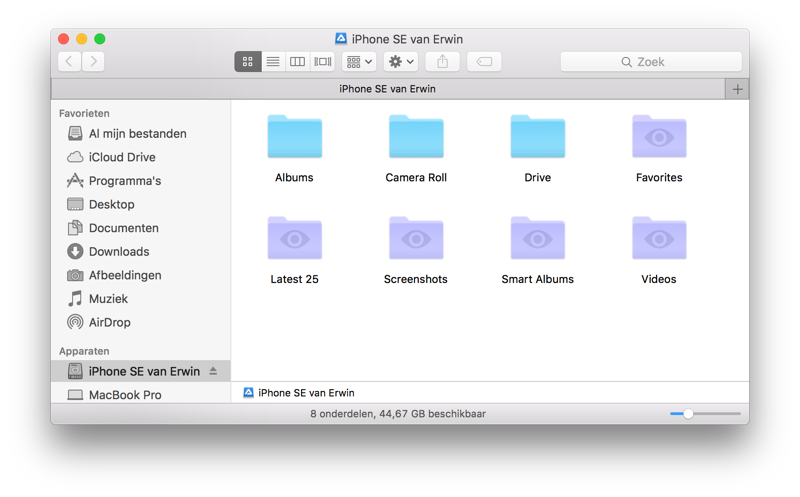The width and height of the screenshot is (800, 497).
Task: Open Al mijn bestanden in sidebar
Action: [141, 134]
